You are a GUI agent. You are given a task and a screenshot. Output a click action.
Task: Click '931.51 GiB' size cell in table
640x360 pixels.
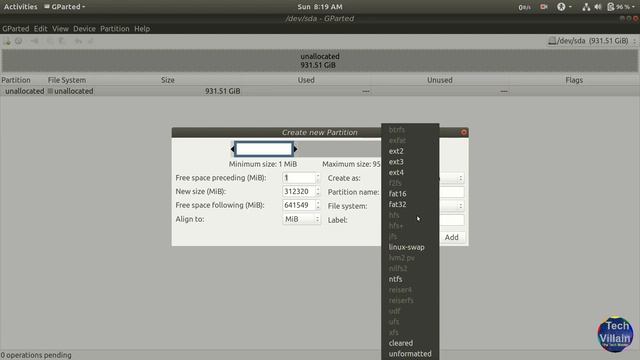pos(222,91)
